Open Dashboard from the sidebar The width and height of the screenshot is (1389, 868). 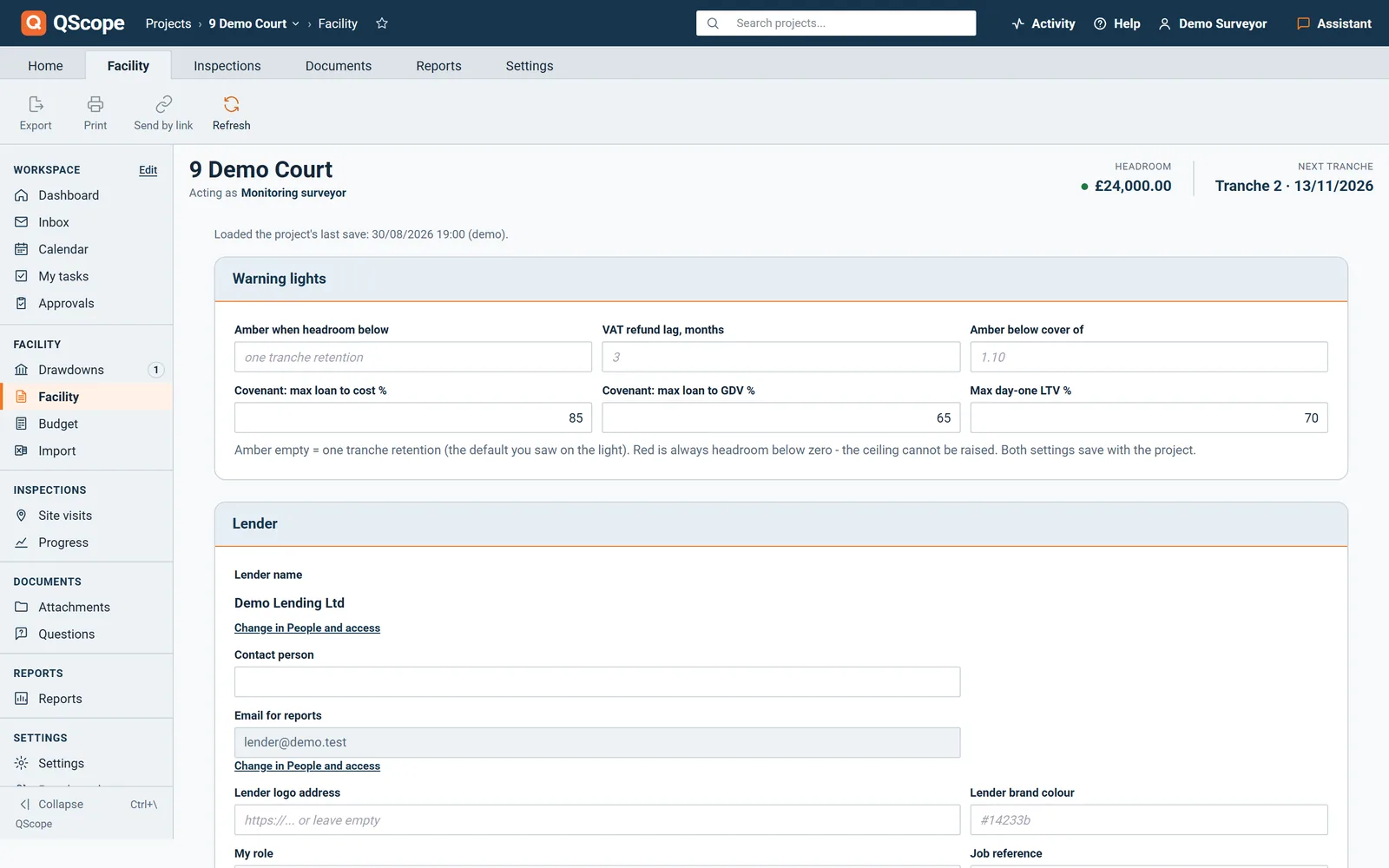click(87, 195)
